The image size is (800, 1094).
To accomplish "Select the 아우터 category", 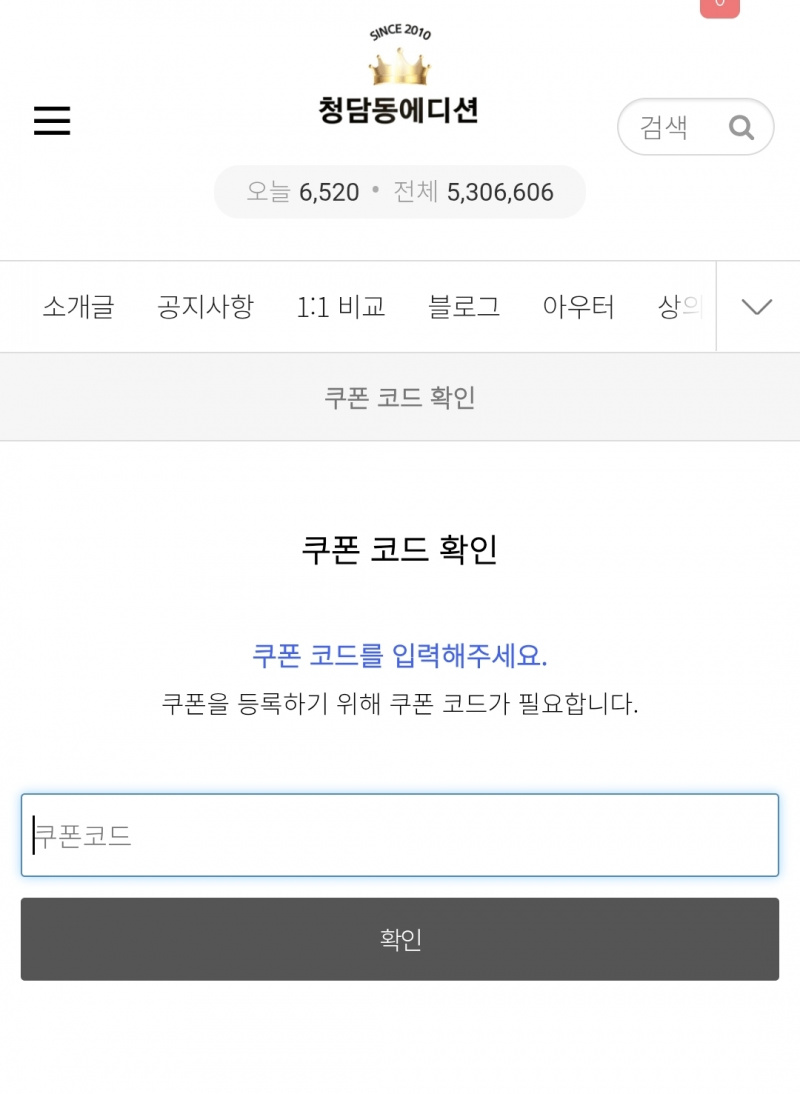I will (x=578, y=307).
